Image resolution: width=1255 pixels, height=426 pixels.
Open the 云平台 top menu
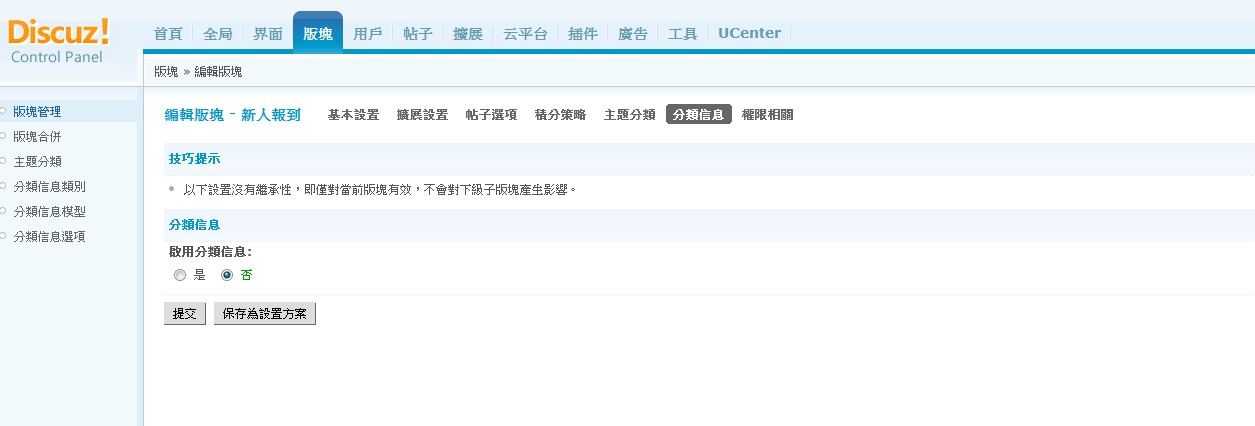coord(525,33)
